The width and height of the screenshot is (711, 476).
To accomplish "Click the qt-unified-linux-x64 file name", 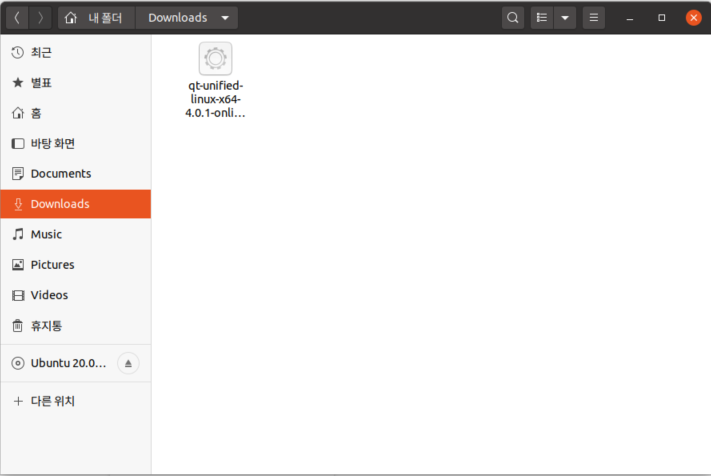I will pyautogui.click(x=215, y=99).
